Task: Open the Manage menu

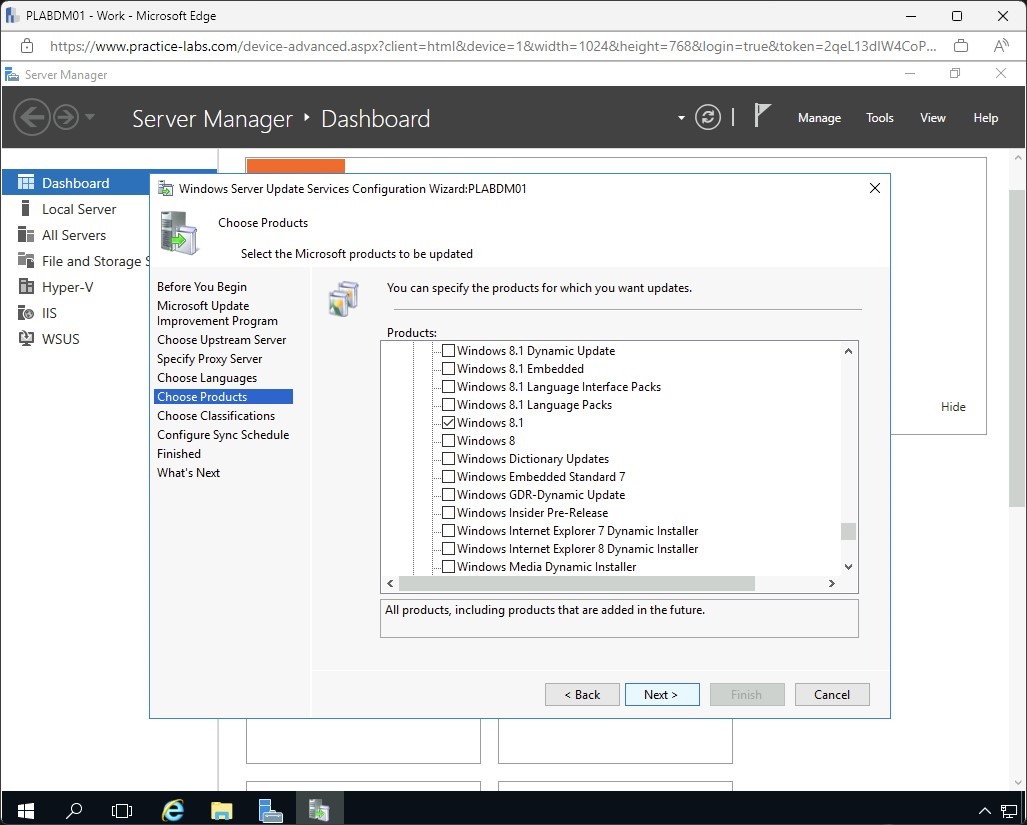Action: [x=819, y=118]
